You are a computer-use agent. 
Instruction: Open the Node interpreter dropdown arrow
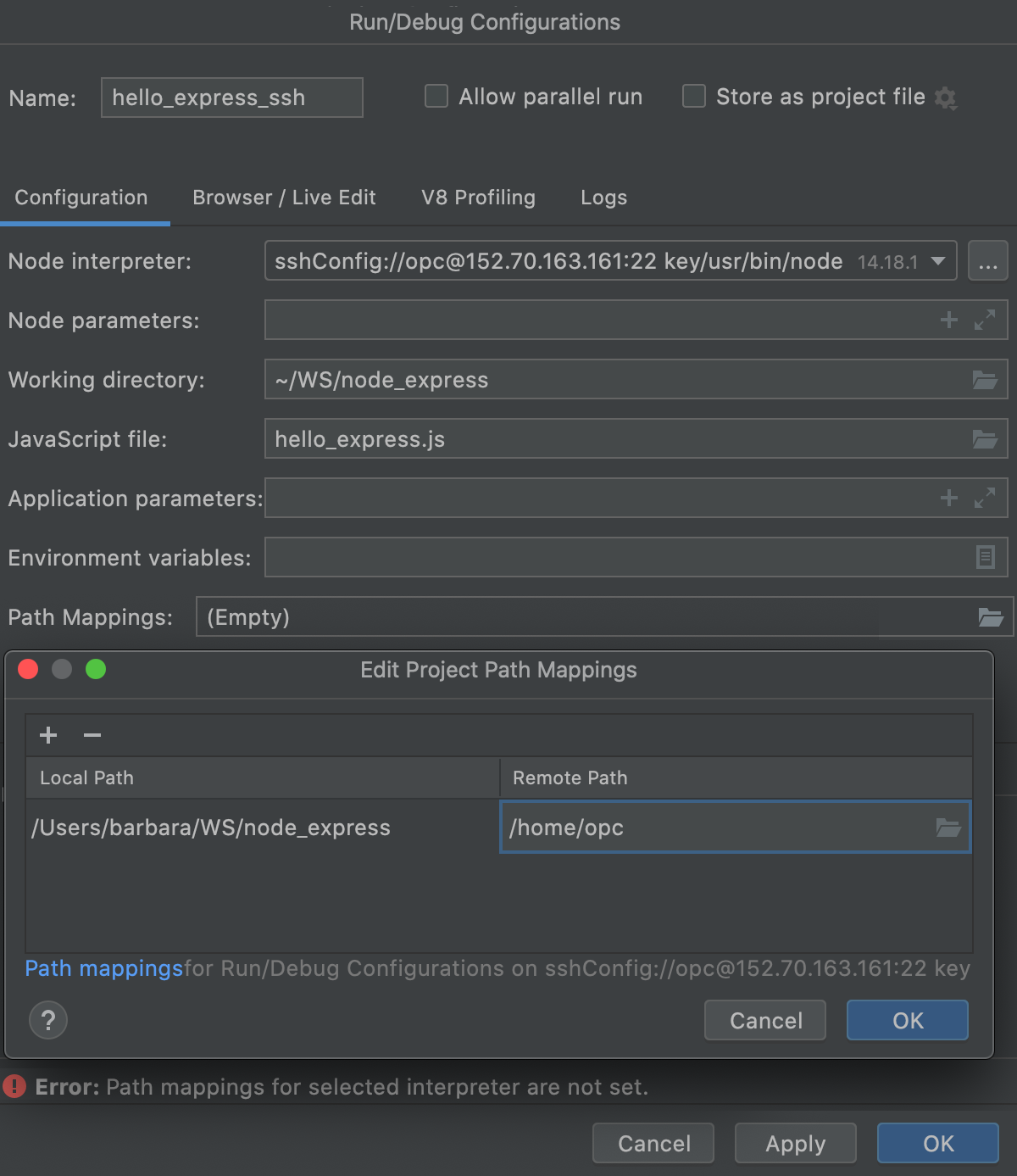click(939, 261)
